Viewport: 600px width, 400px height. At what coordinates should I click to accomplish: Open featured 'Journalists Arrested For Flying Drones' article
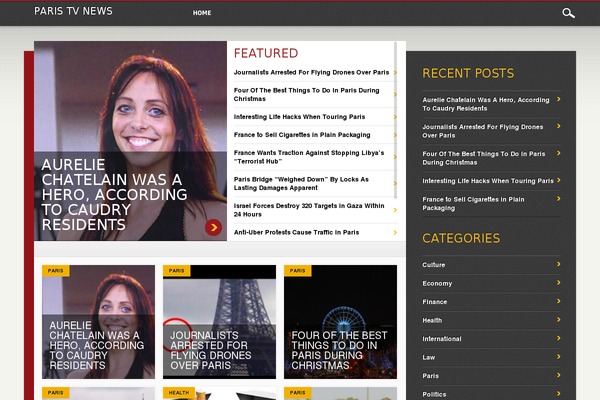(311, 72)
